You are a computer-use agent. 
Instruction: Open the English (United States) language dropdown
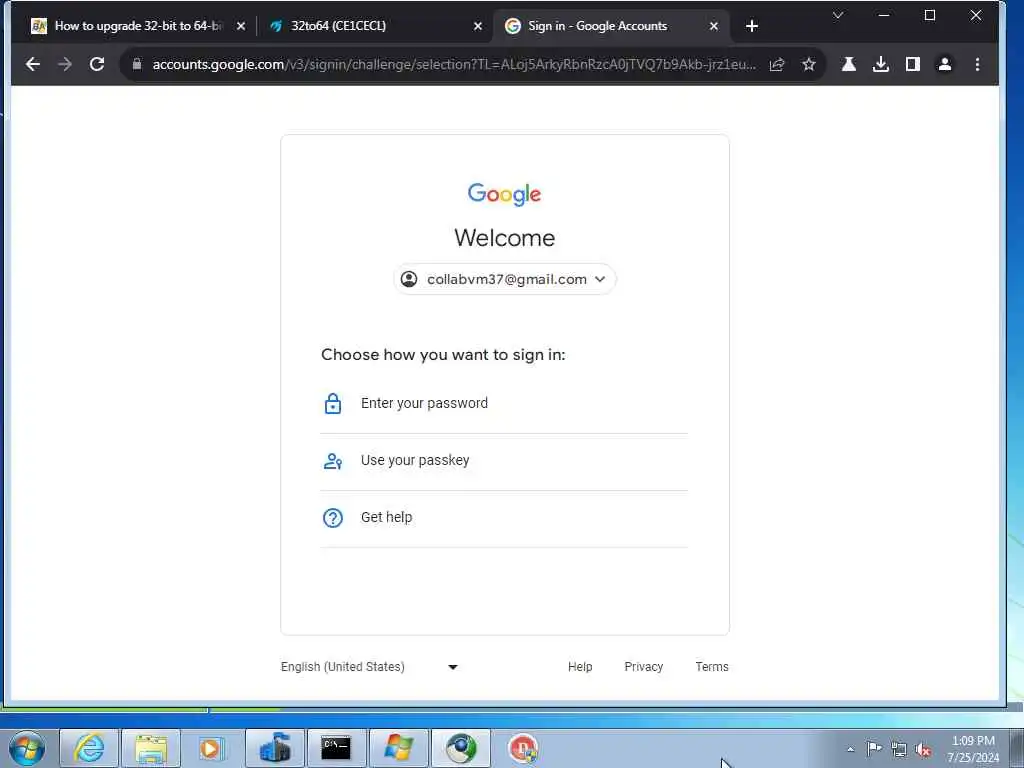click(x=370, y=667)
